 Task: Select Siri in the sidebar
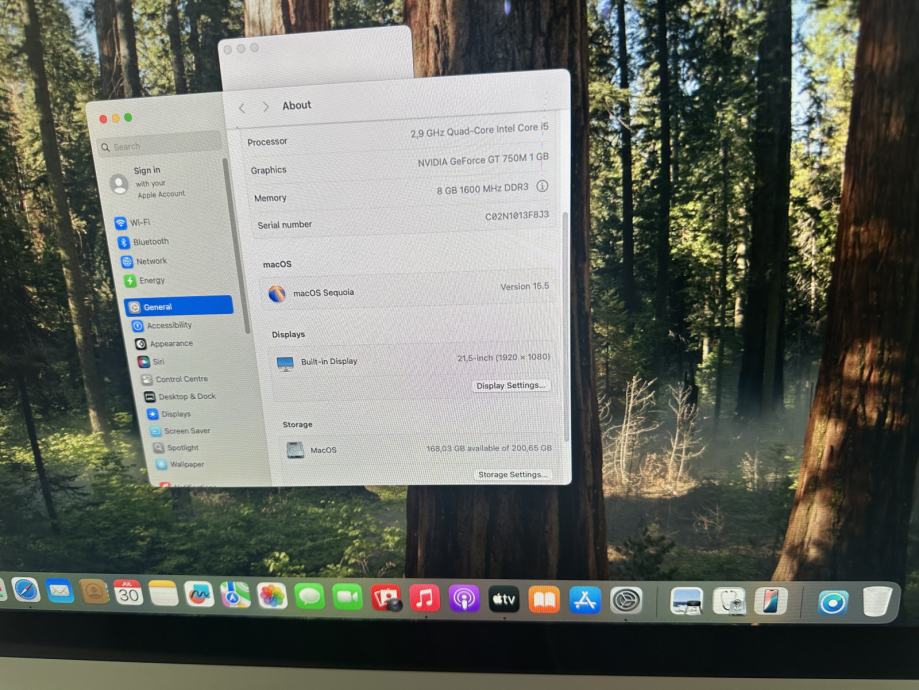(151, 362)
